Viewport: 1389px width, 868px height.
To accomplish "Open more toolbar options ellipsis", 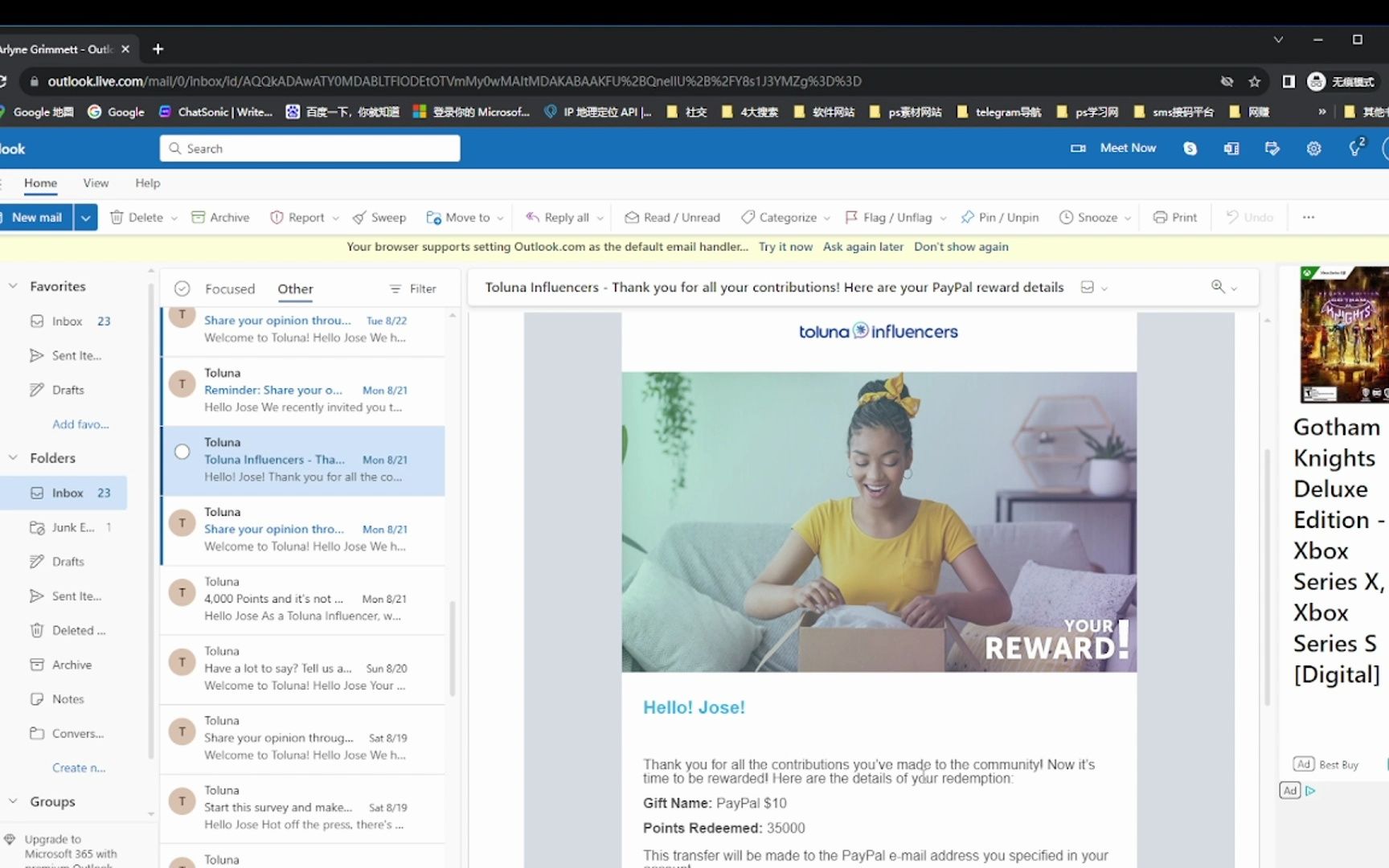I will (1309, 217).
